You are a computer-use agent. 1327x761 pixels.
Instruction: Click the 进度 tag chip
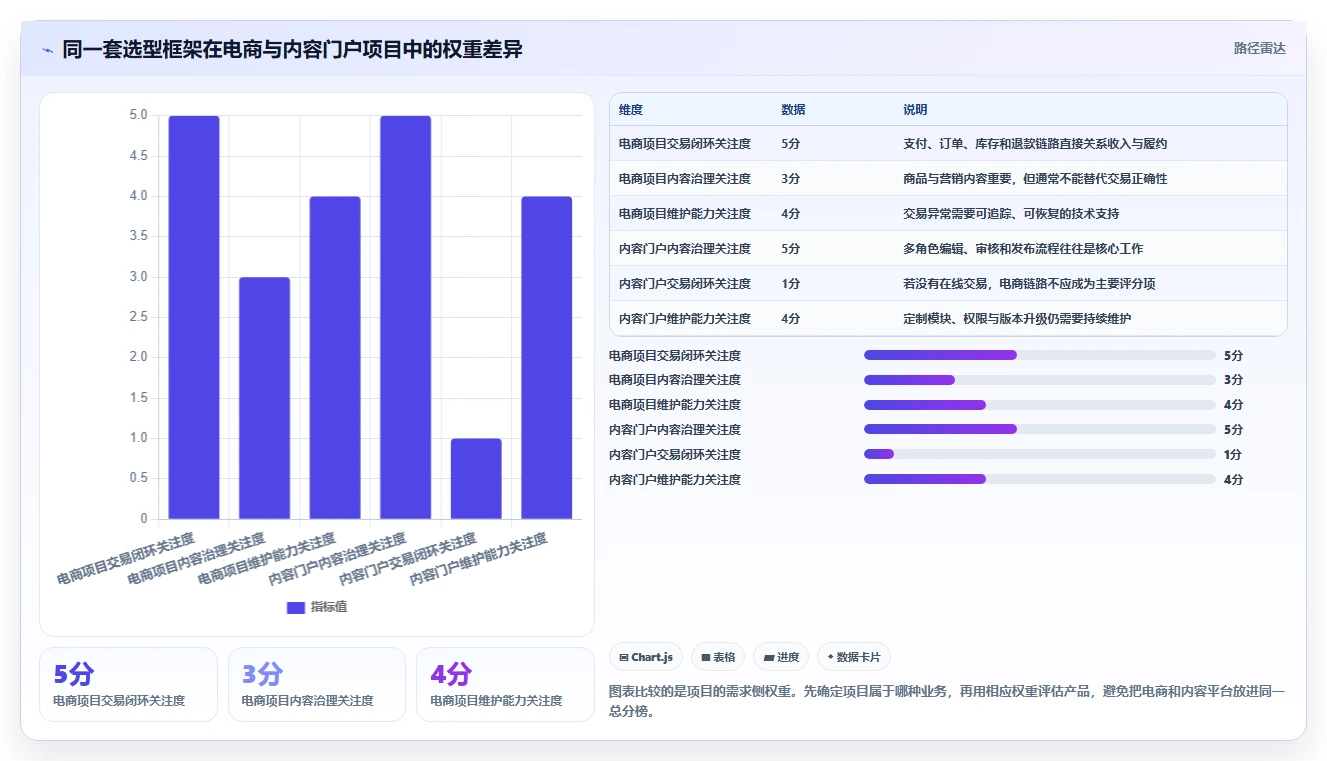781,657
